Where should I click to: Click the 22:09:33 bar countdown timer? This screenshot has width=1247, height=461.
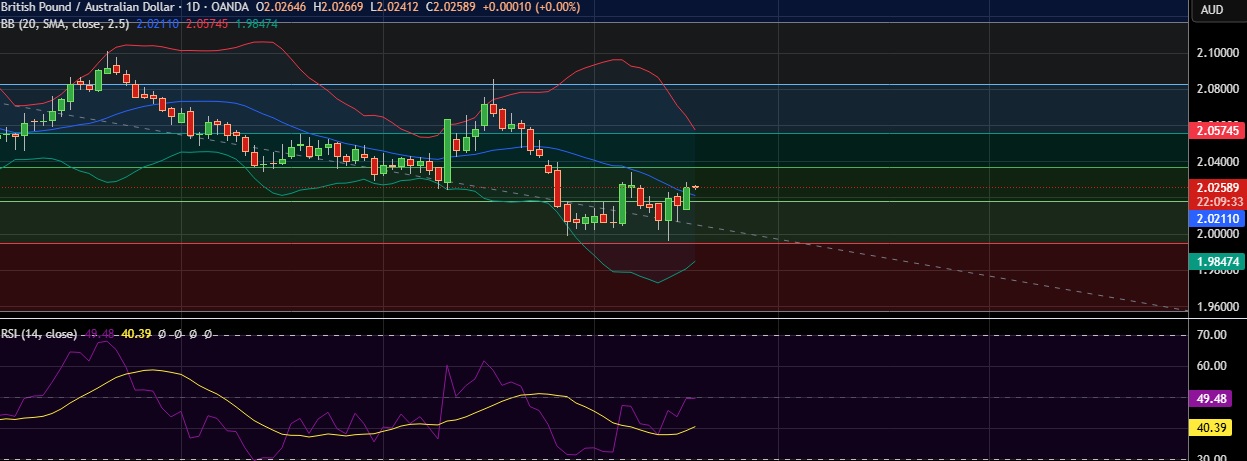click(1216, 199)
